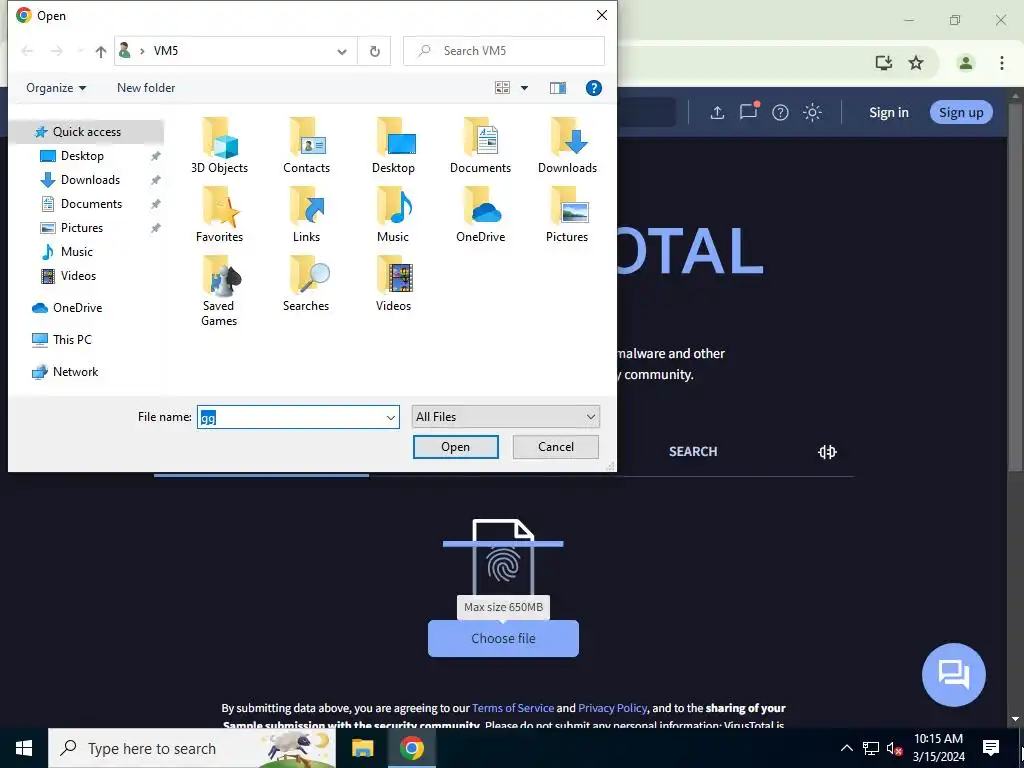
Task: Open VirusTotal help circle icon
Action: click(x=780, y=112)
